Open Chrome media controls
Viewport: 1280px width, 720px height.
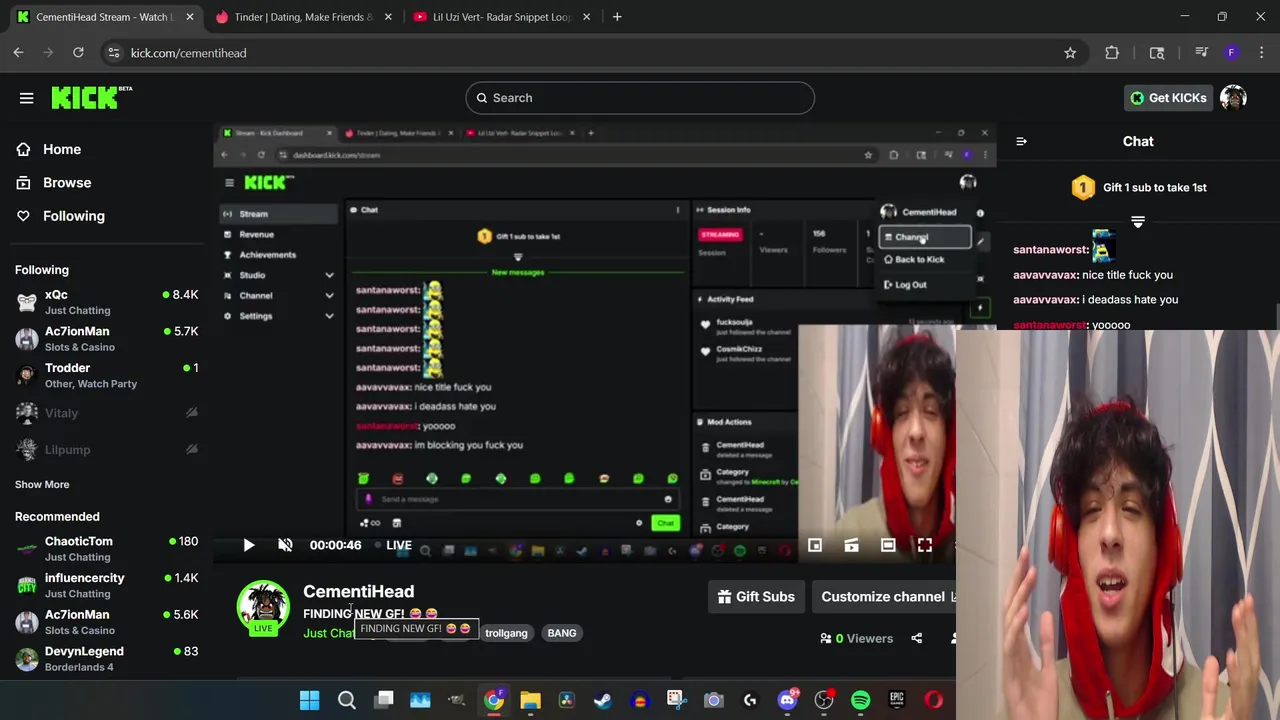click(1201, 53)
